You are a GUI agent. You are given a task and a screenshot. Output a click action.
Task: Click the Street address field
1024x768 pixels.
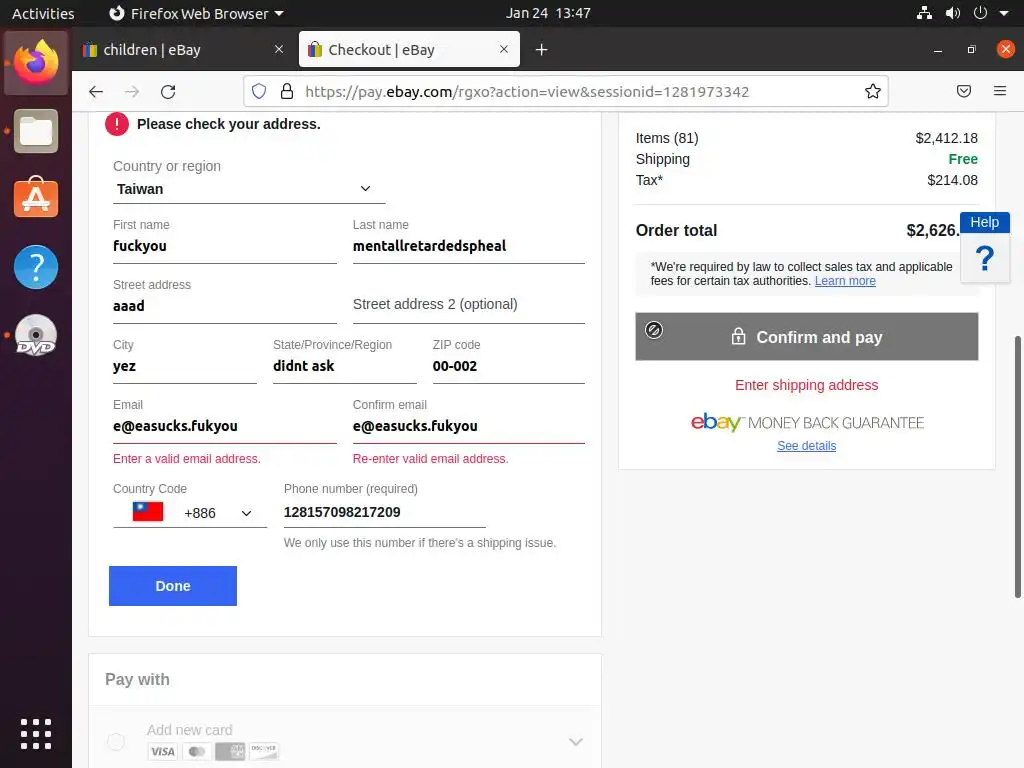(225, 306)
